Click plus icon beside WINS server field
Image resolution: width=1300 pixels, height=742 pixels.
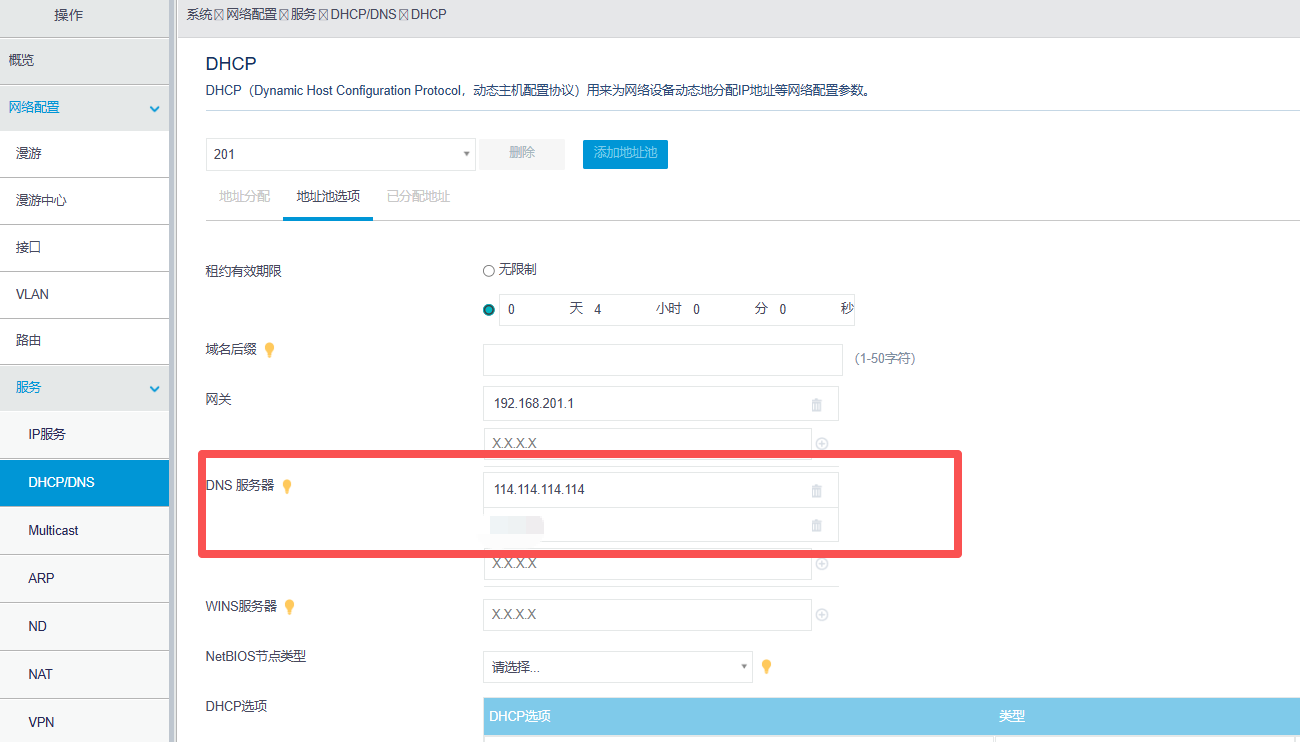tap(822, 615)
